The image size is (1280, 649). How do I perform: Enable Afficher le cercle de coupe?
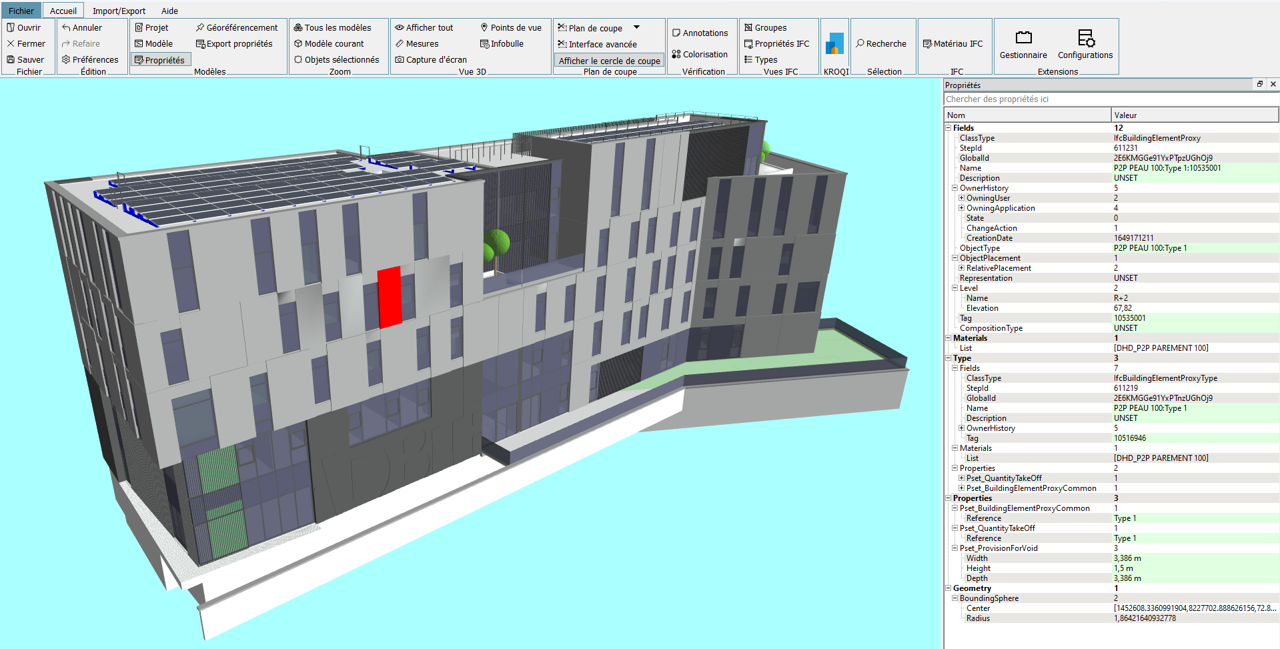(x=608, y=60)
